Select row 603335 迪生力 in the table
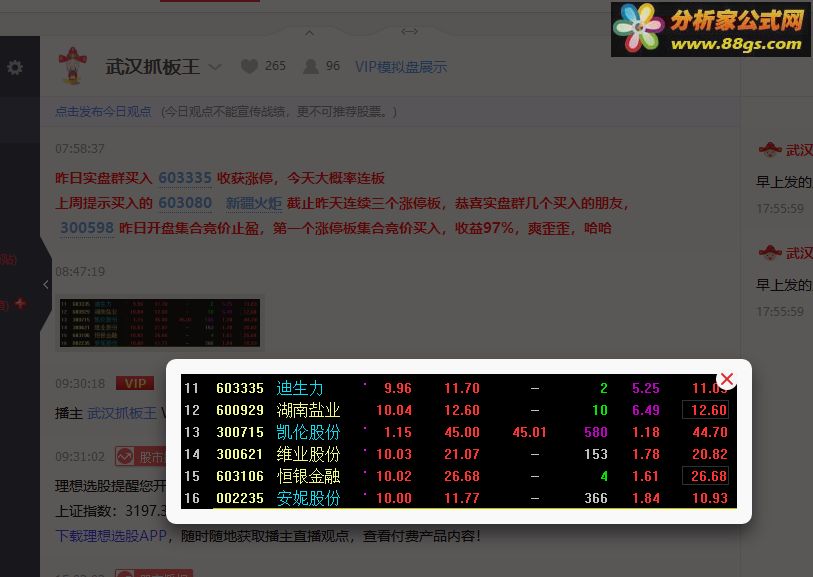The width and height of the screenshot is (813, 577). pyautogui.click(x=458, y=388)
